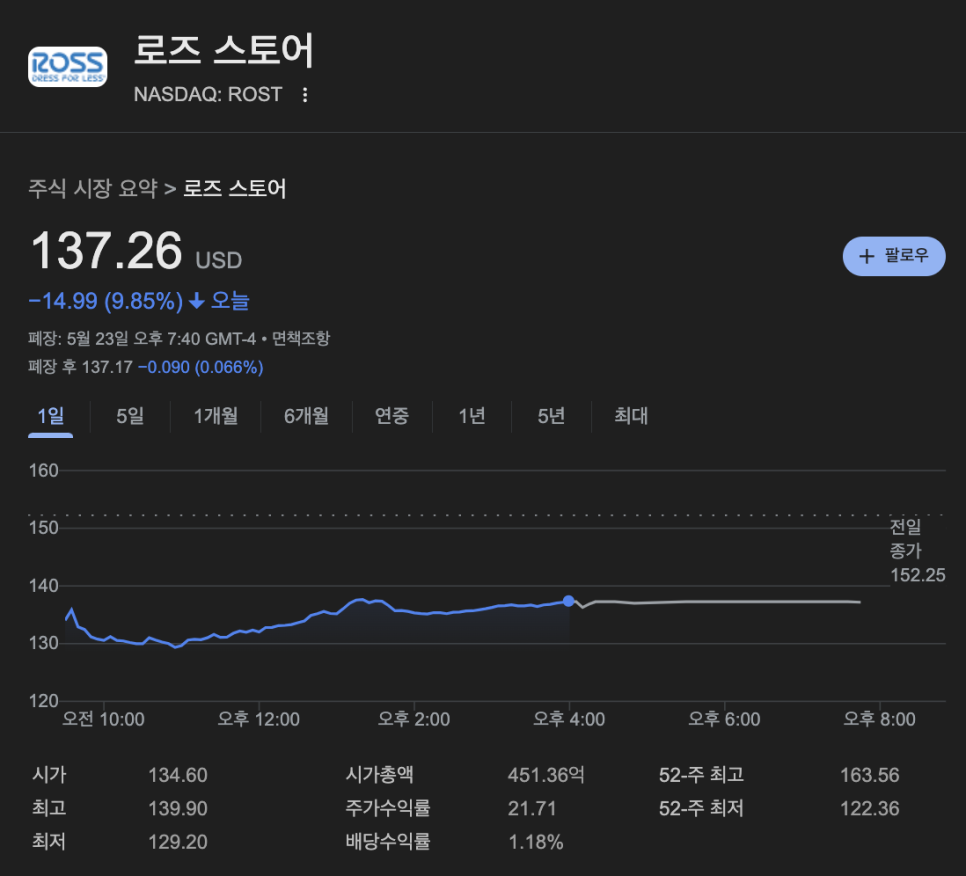Click the blue closing-price marker on the chart

tap(569, 601)
